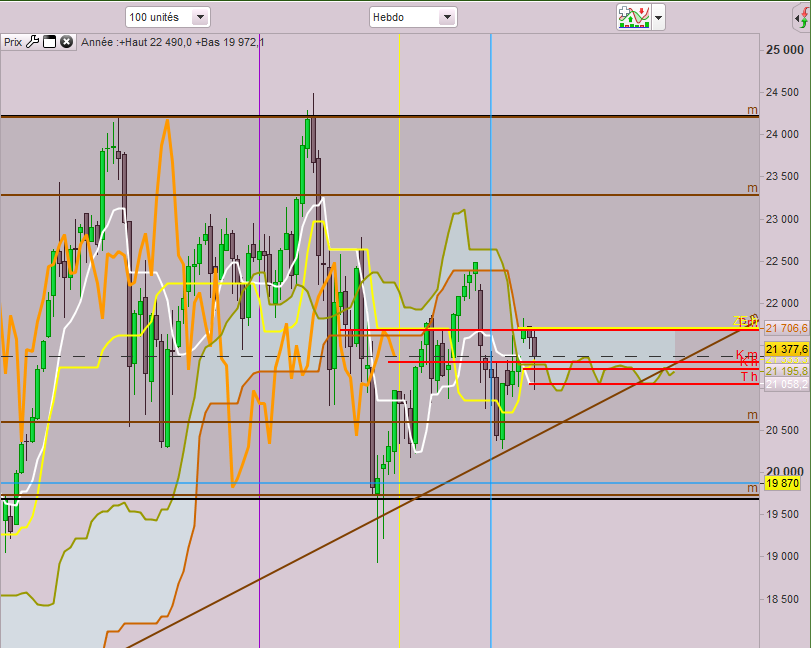Click the 21 058,2 price label
The image size is (811, 648).
pos(786,384)
